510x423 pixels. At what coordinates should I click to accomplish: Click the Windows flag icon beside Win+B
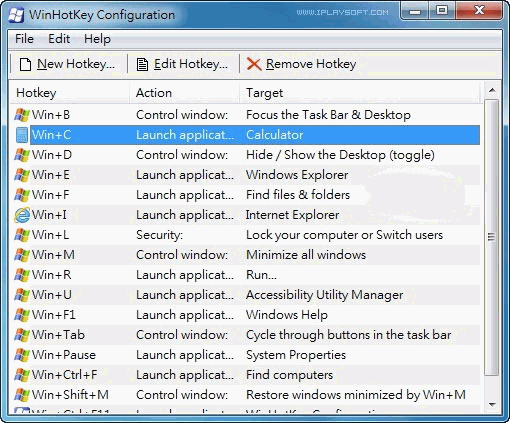tap(22, 115)
